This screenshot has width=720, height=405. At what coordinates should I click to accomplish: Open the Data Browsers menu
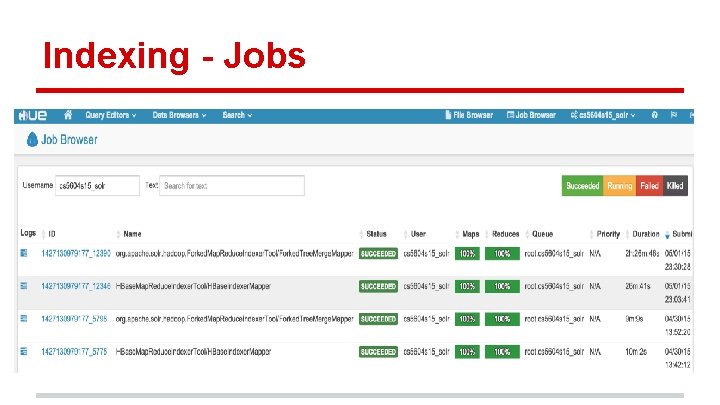(179, 115)
